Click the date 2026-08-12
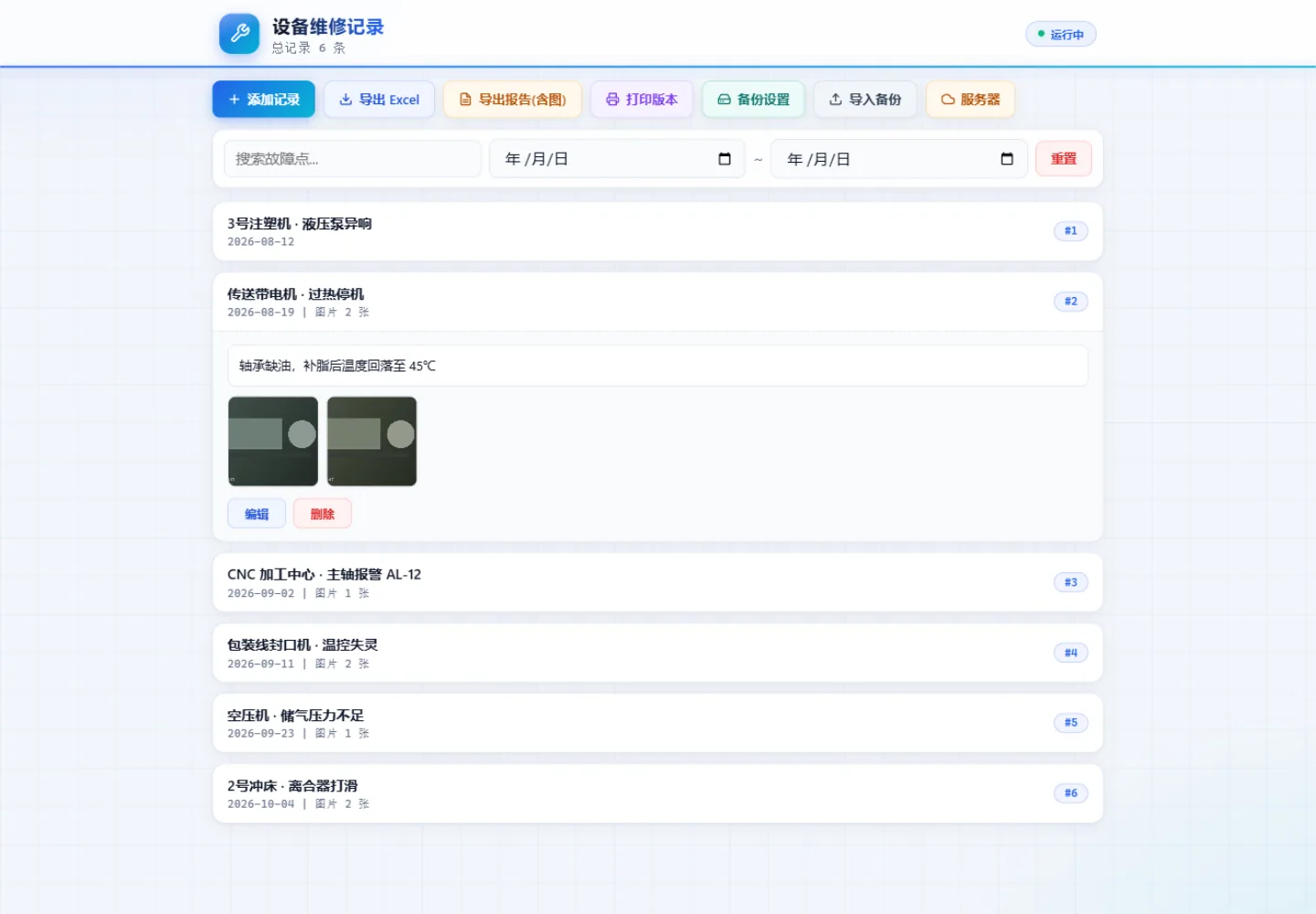The width and height of the screenshot is (1316, 914). click(261, 242)
